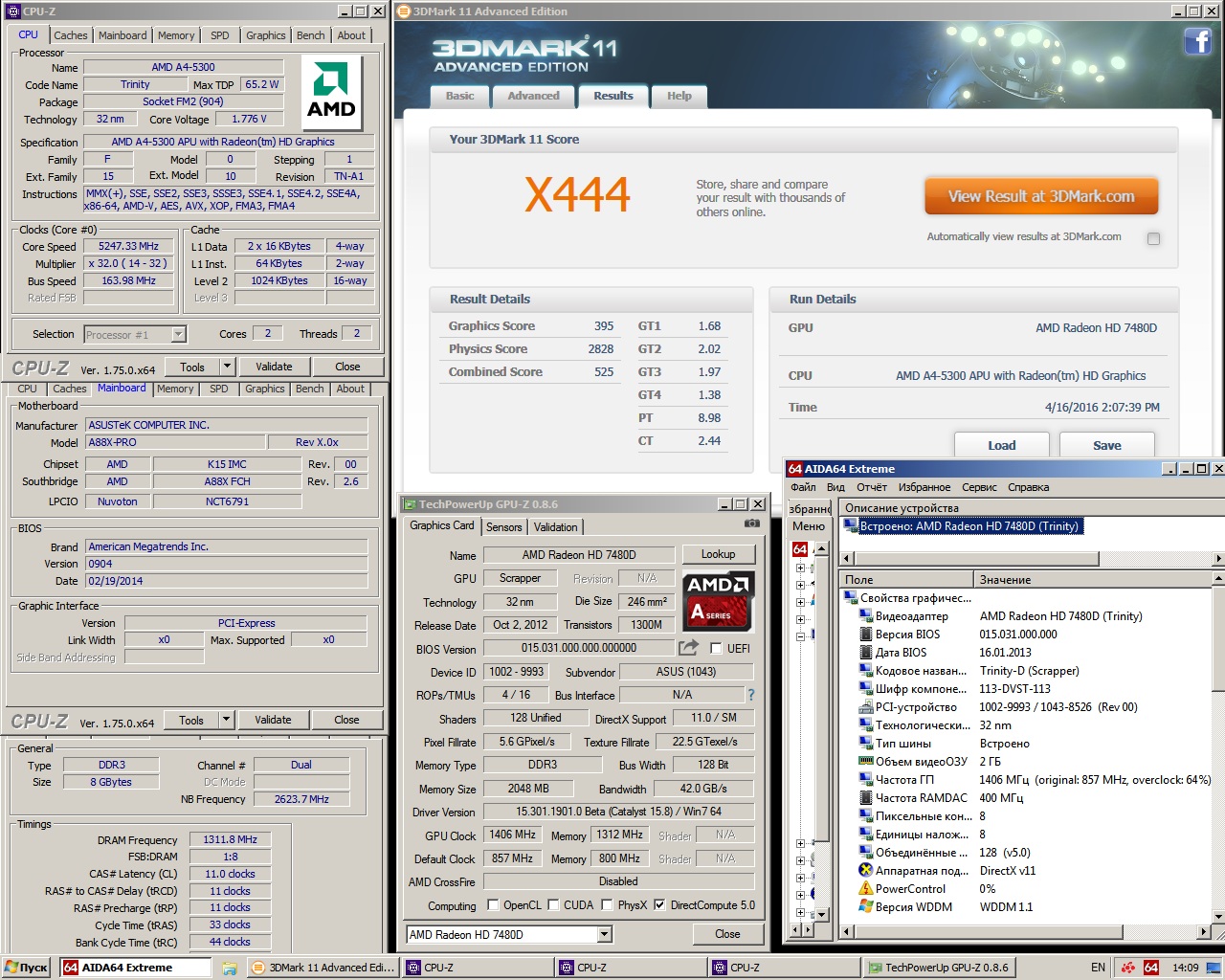Click the AIDA64 icon in system tray

1151,968
